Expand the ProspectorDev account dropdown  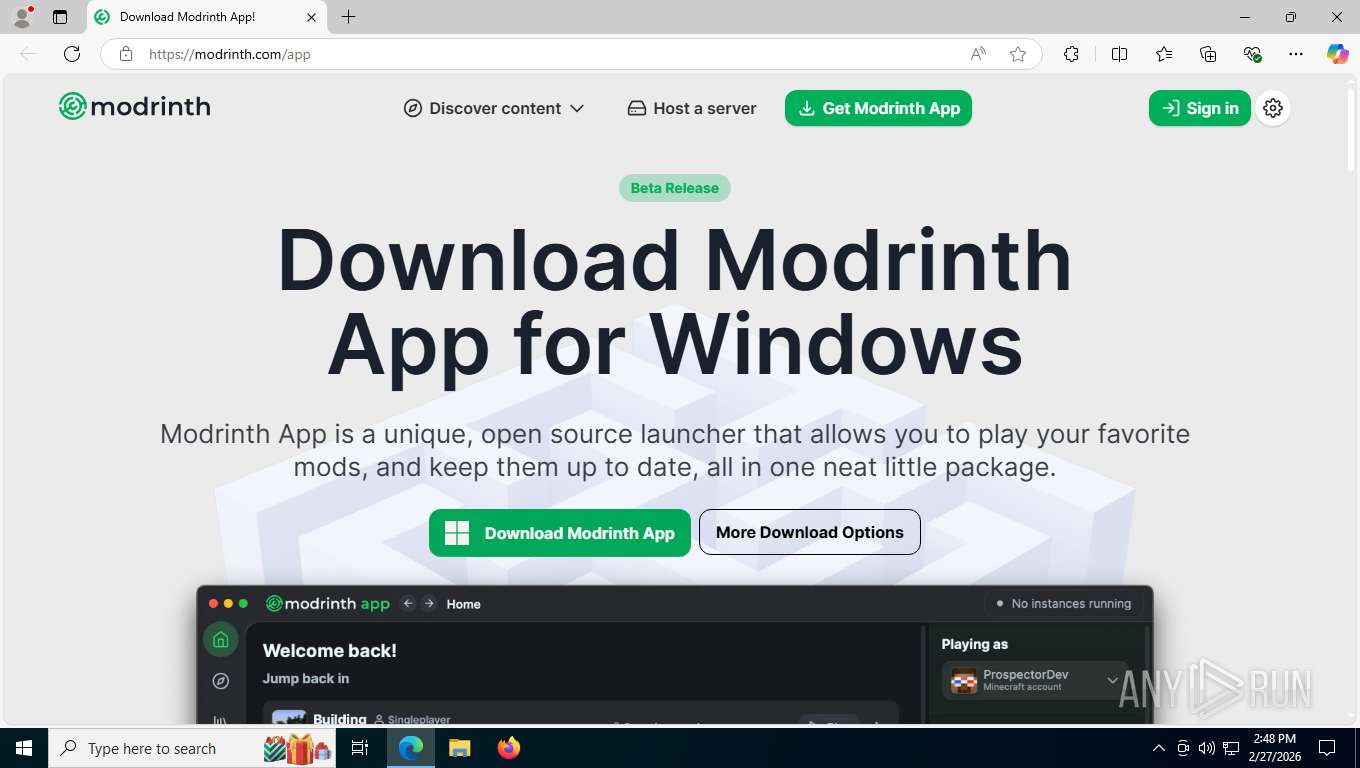click(x=1035, y=680)
